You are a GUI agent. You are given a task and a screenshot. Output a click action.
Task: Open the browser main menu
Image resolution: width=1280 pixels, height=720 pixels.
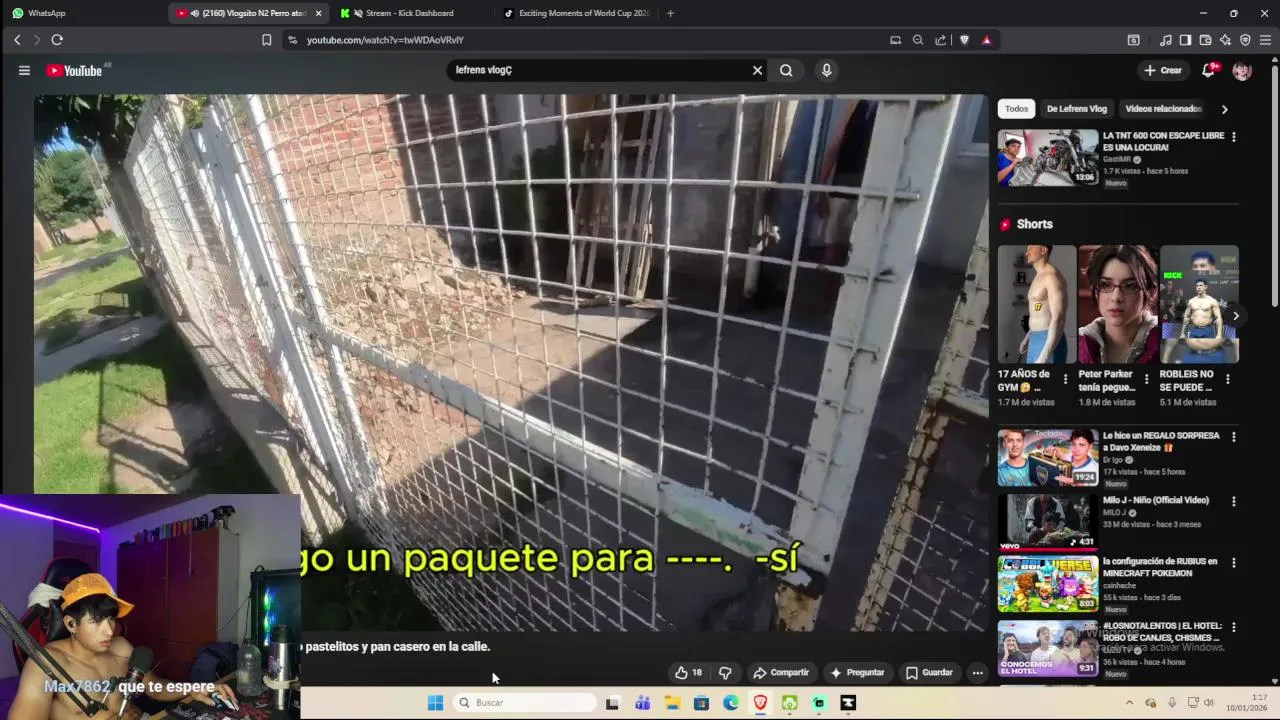click(x=1265, y=40)
